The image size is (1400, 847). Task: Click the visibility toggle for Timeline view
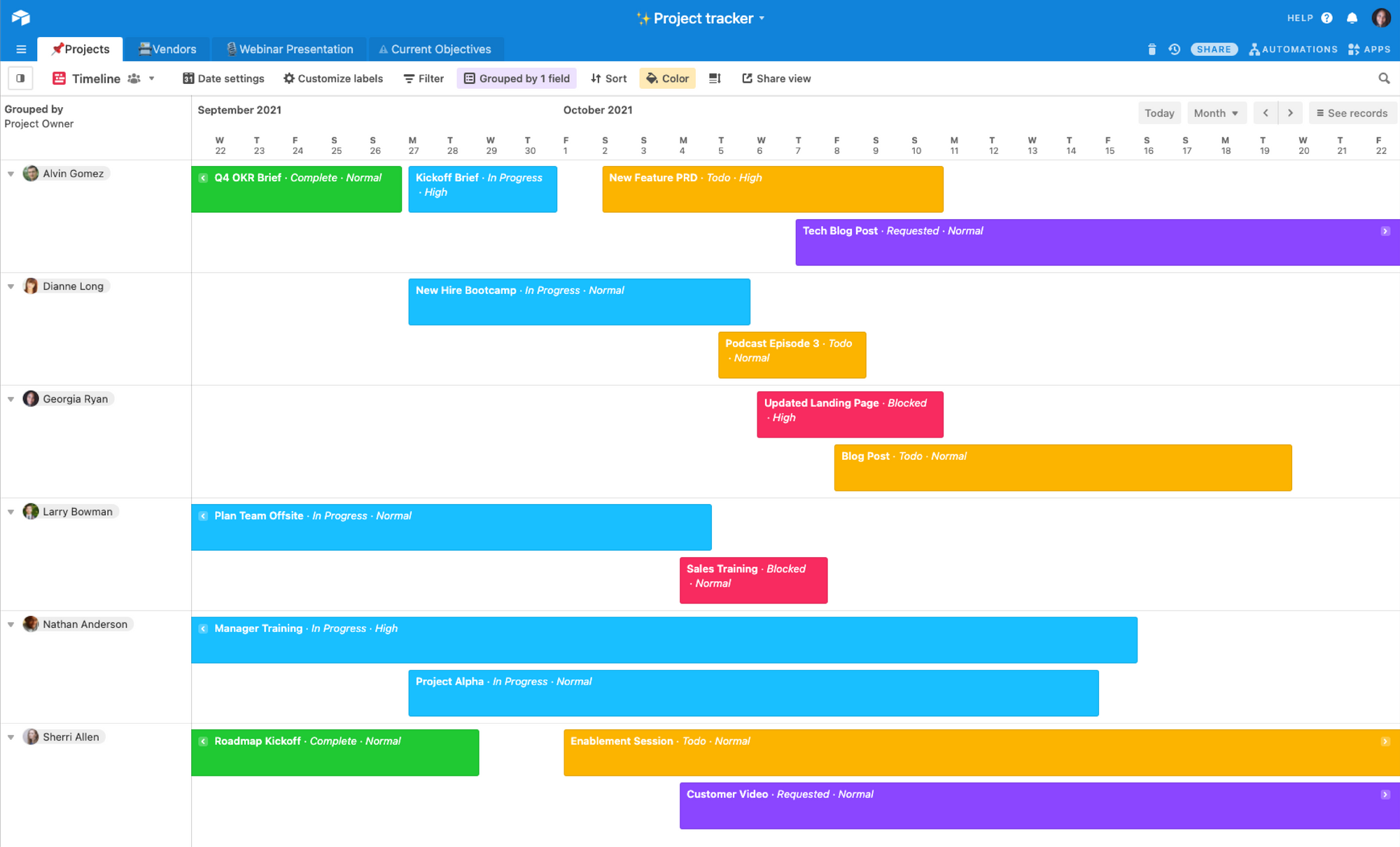(x=22, y=78)
